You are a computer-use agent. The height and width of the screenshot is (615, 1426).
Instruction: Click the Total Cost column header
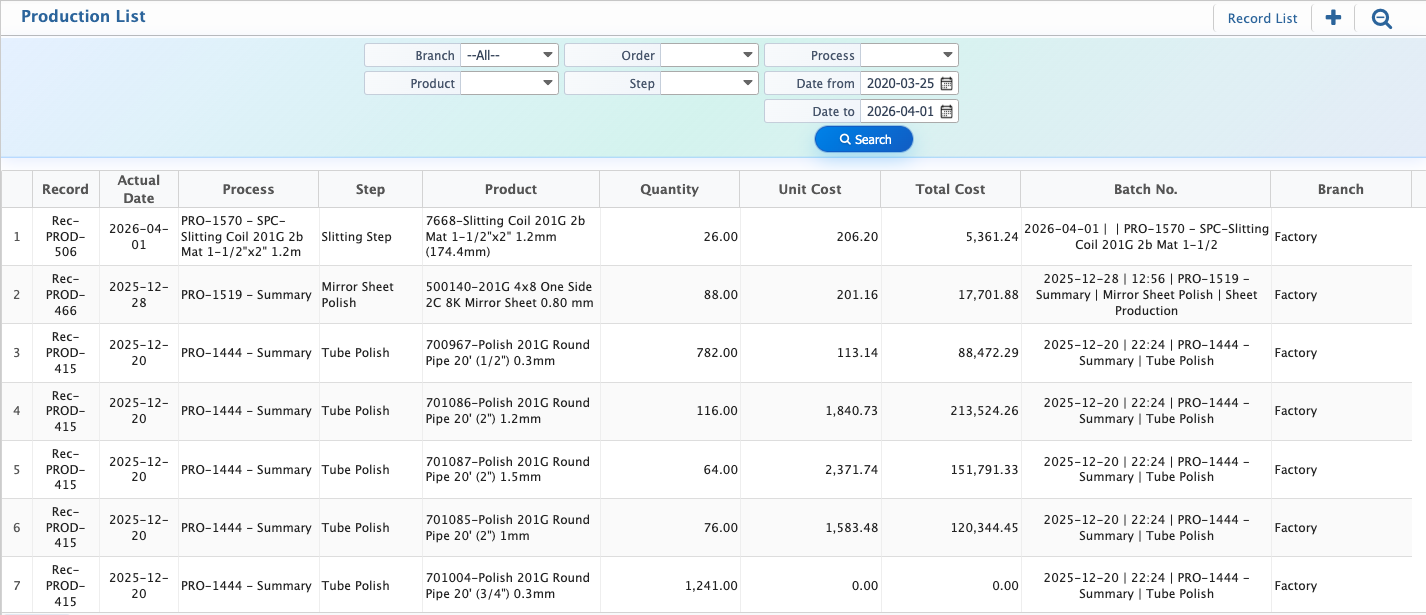(x=950, y=189)
